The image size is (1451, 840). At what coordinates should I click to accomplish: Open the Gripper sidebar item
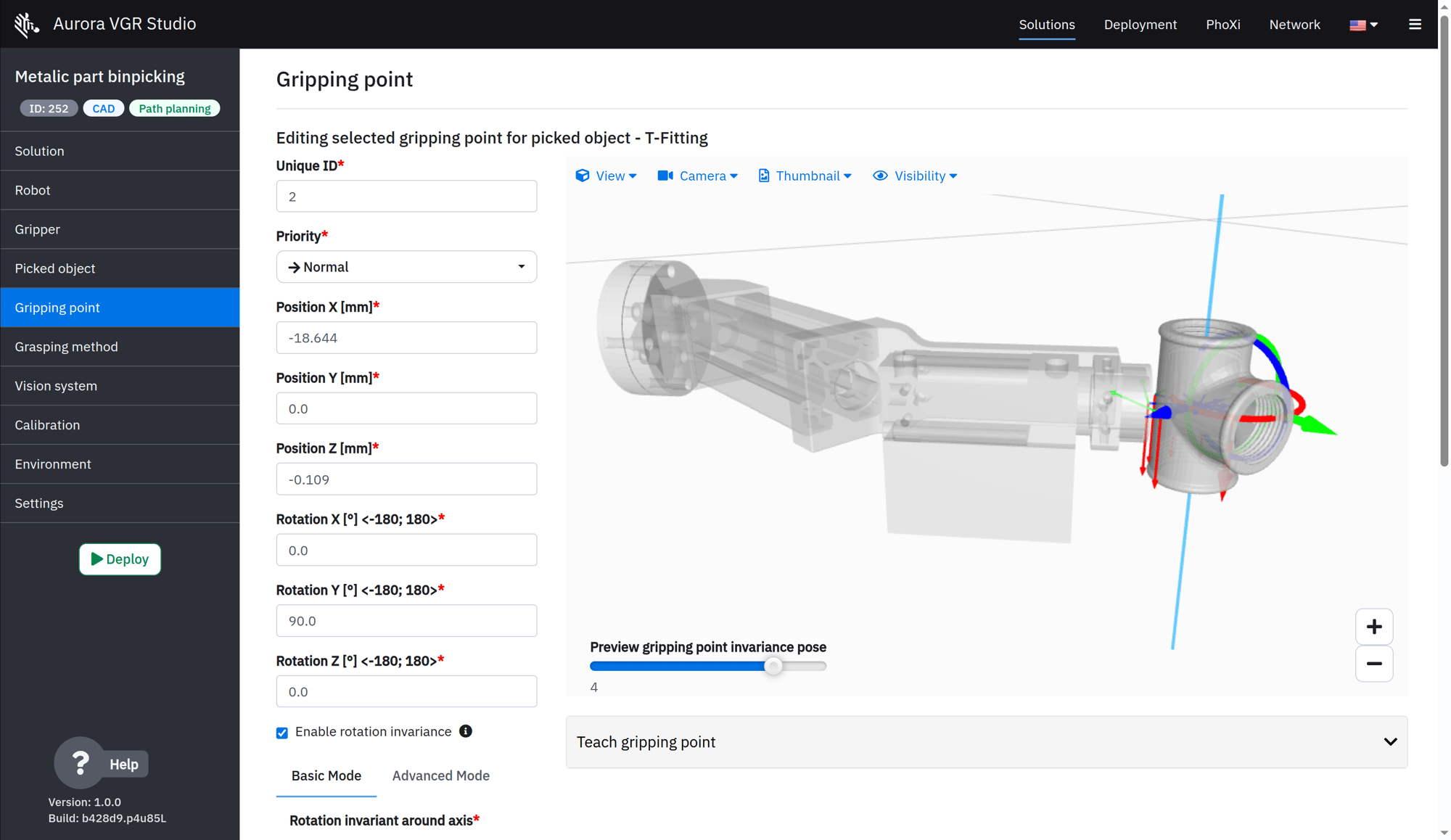[x=120, y=229]
